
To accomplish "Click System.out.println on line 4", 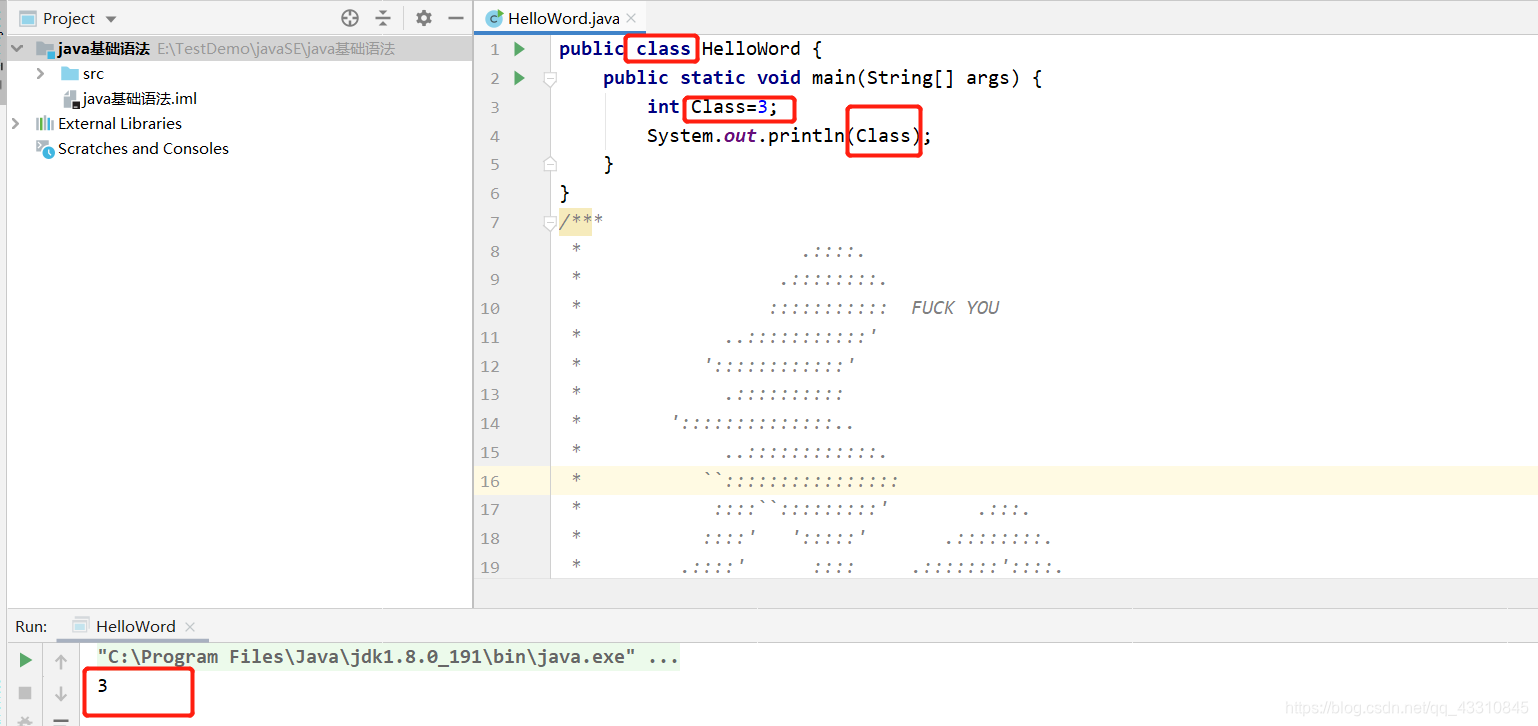I will coord(746,136).
